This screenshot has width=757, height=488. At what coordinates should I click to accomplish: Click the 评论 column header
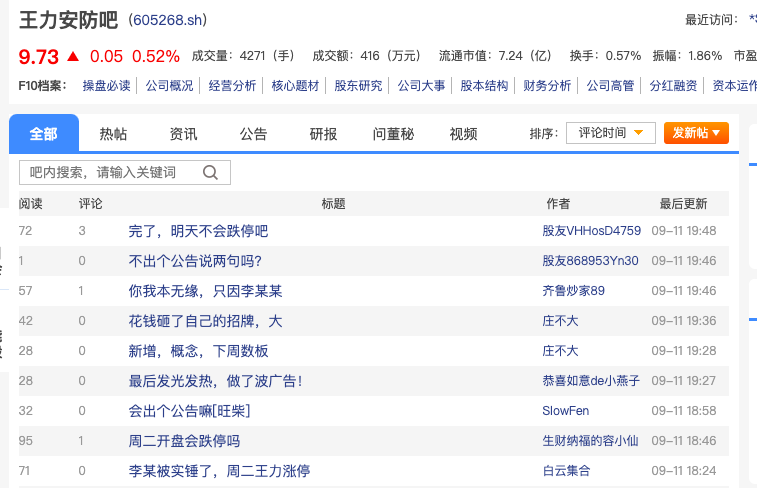coord(91,204)
